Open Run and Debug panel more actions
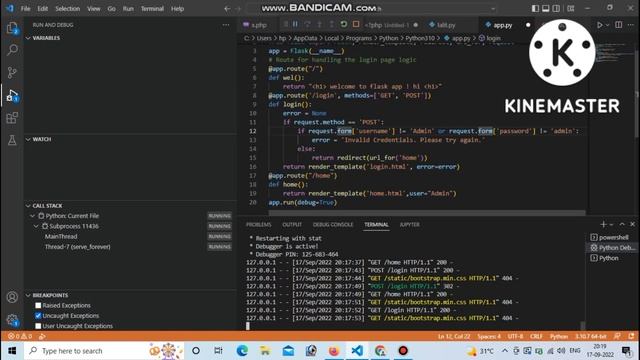The image size is (640, 360). pyautogui.click(x=226, y=25)
